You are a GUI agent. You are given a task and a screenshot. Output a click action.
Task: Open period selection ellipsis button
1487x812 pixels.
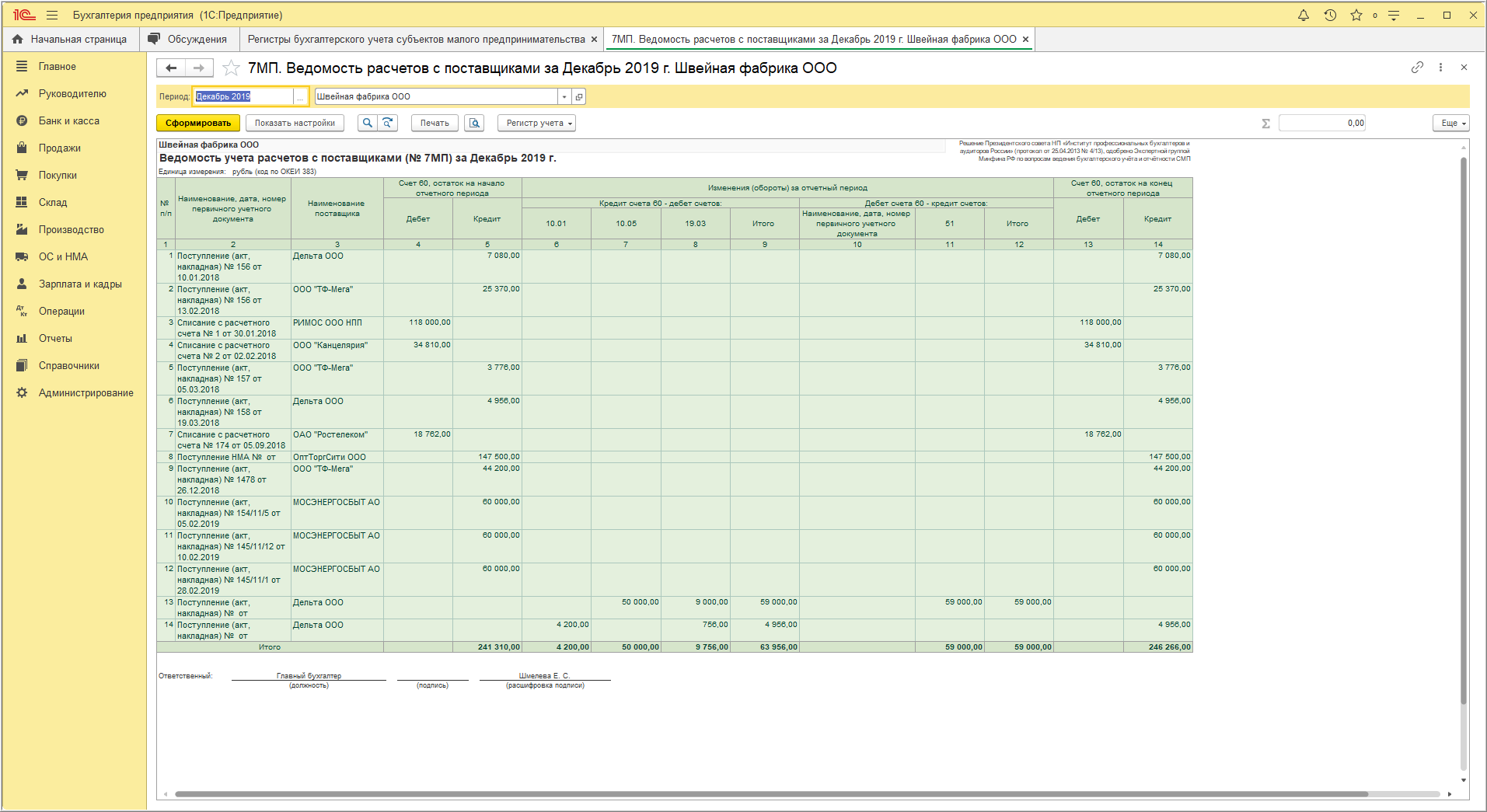300,96
